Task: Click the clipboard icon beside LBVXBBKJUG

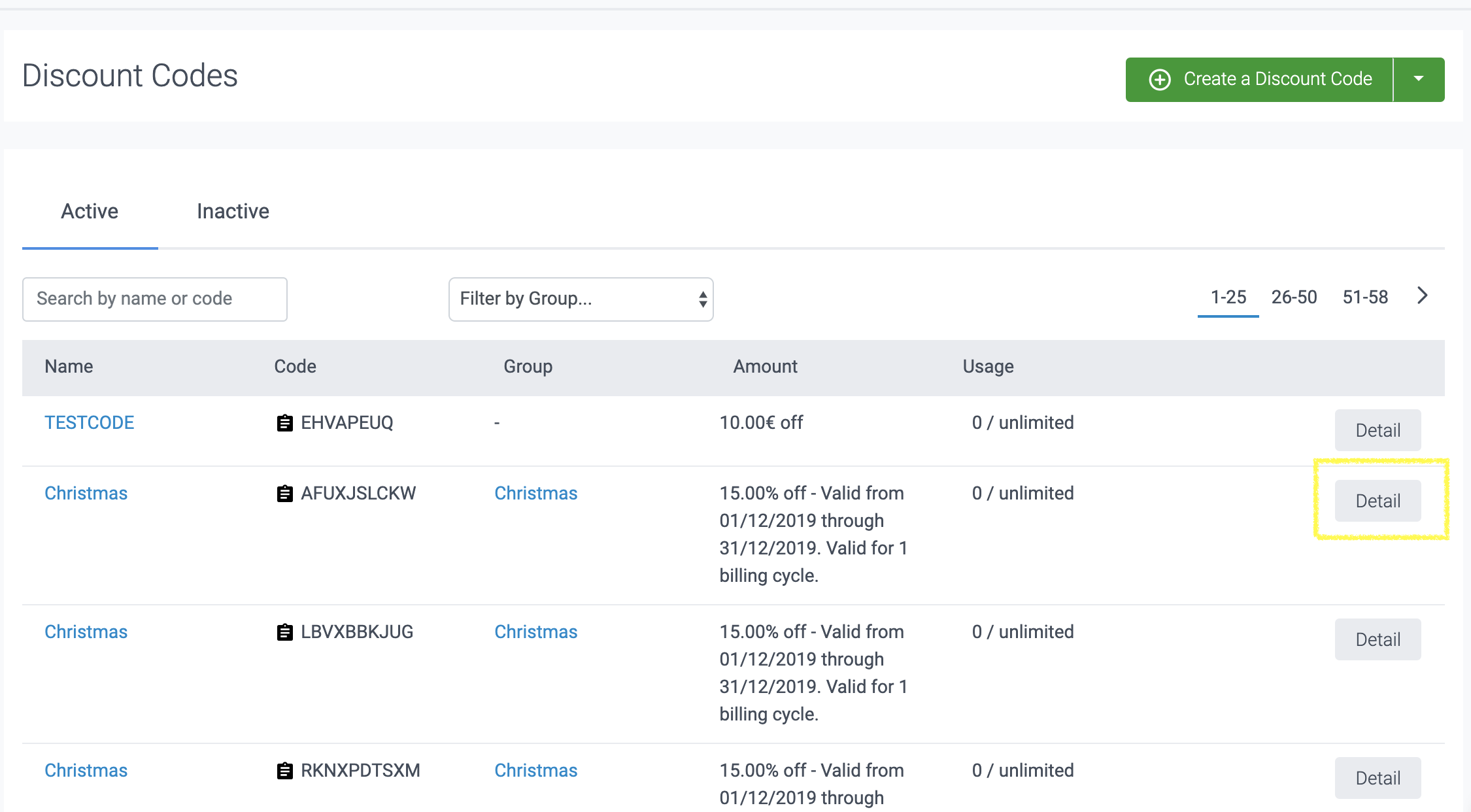Action: click(x=284, y=632)
